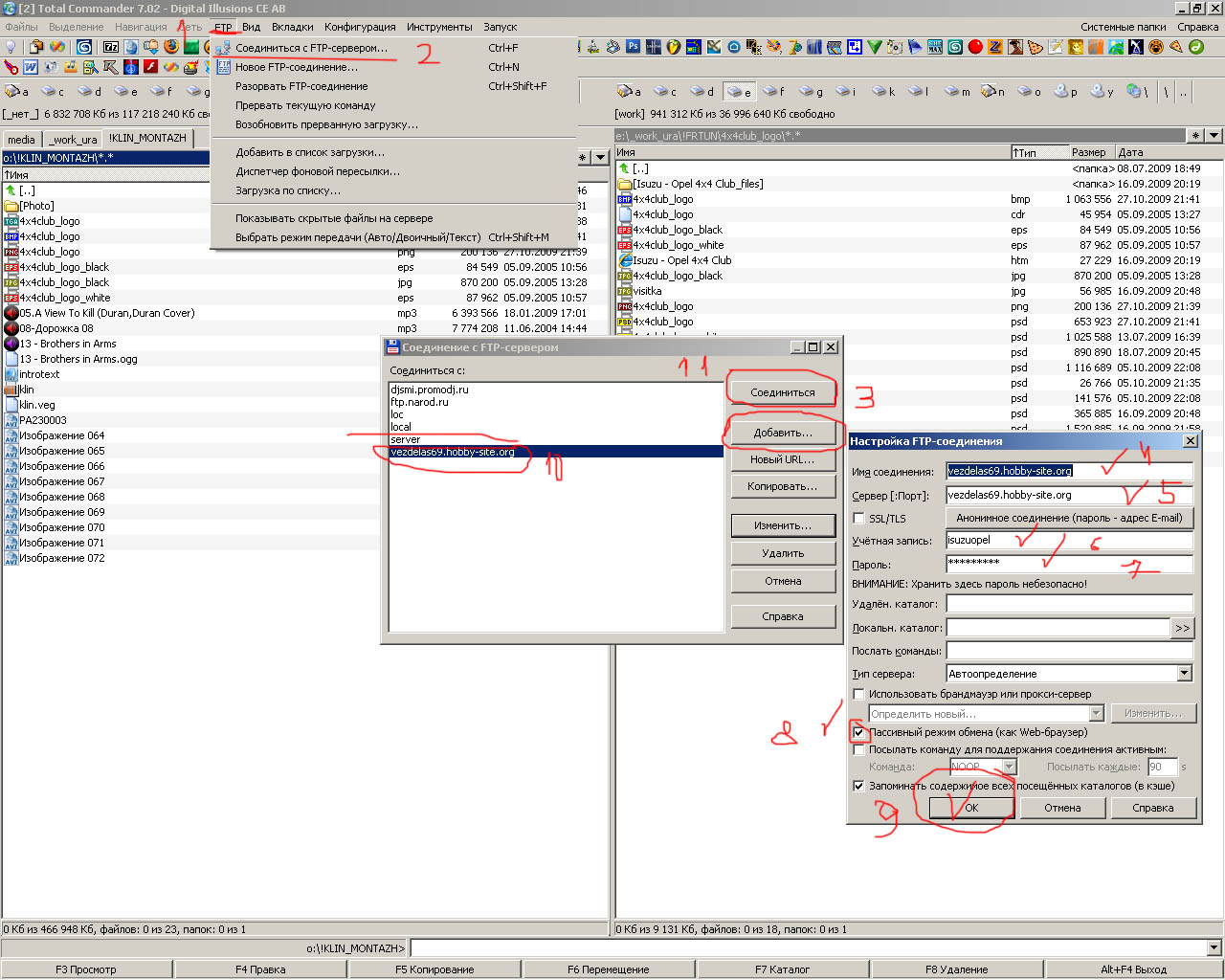Open the 'Конфигурация' menu

tap(360, 27)
